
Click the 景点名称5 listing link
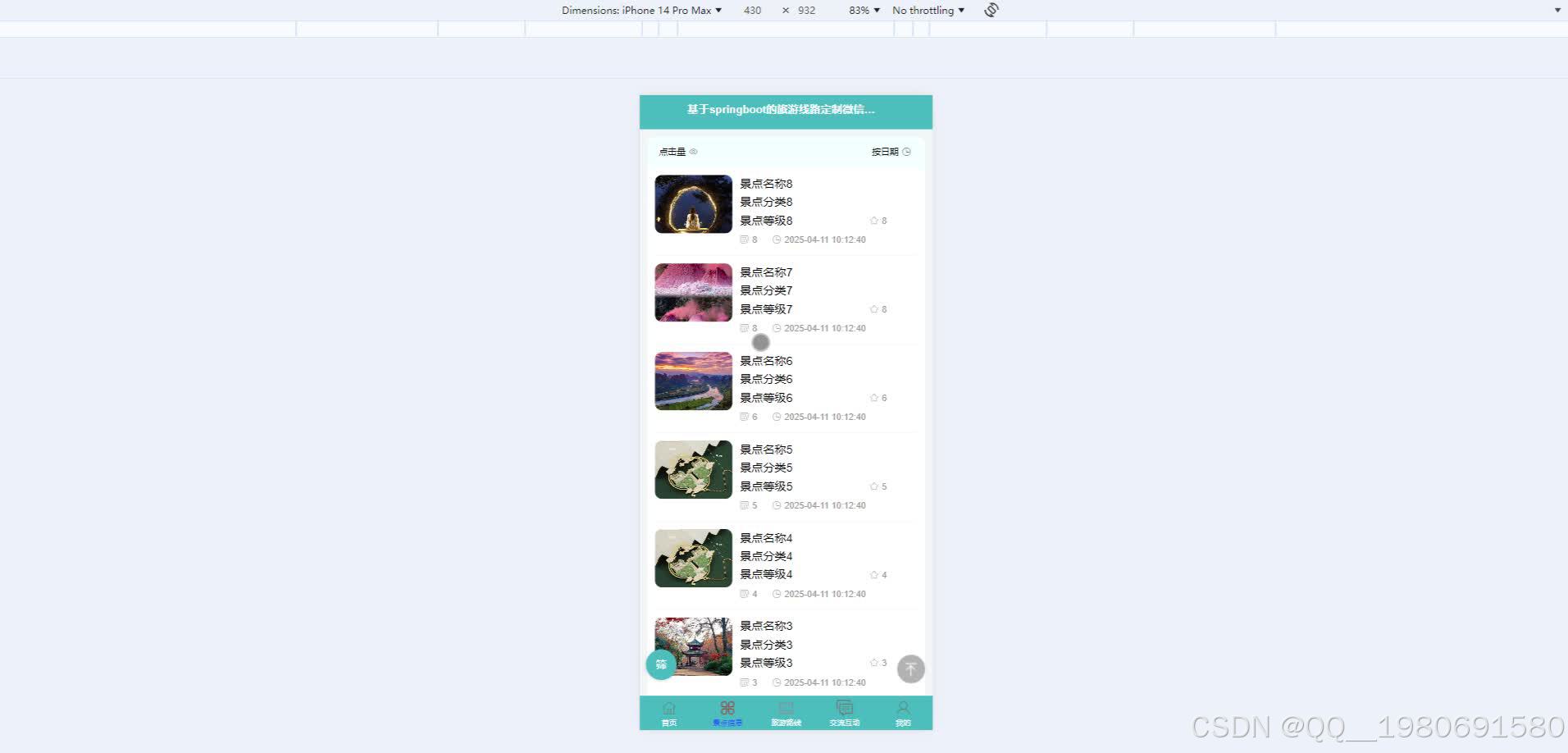tap(765, 450)
